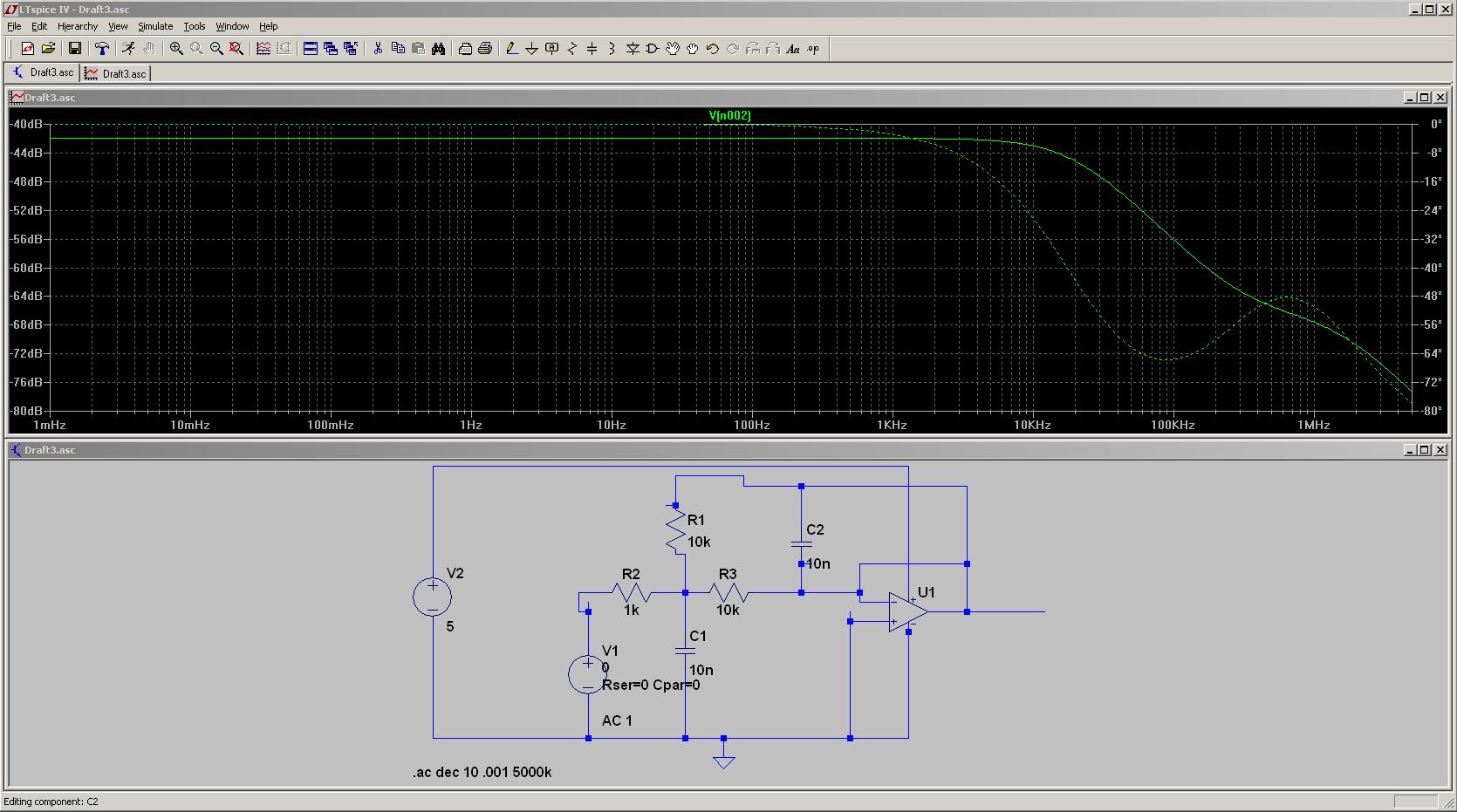This screenshot has width=1457, height=812.
Task: Click the C2 capacitor label
Action: tap(815, 529)
